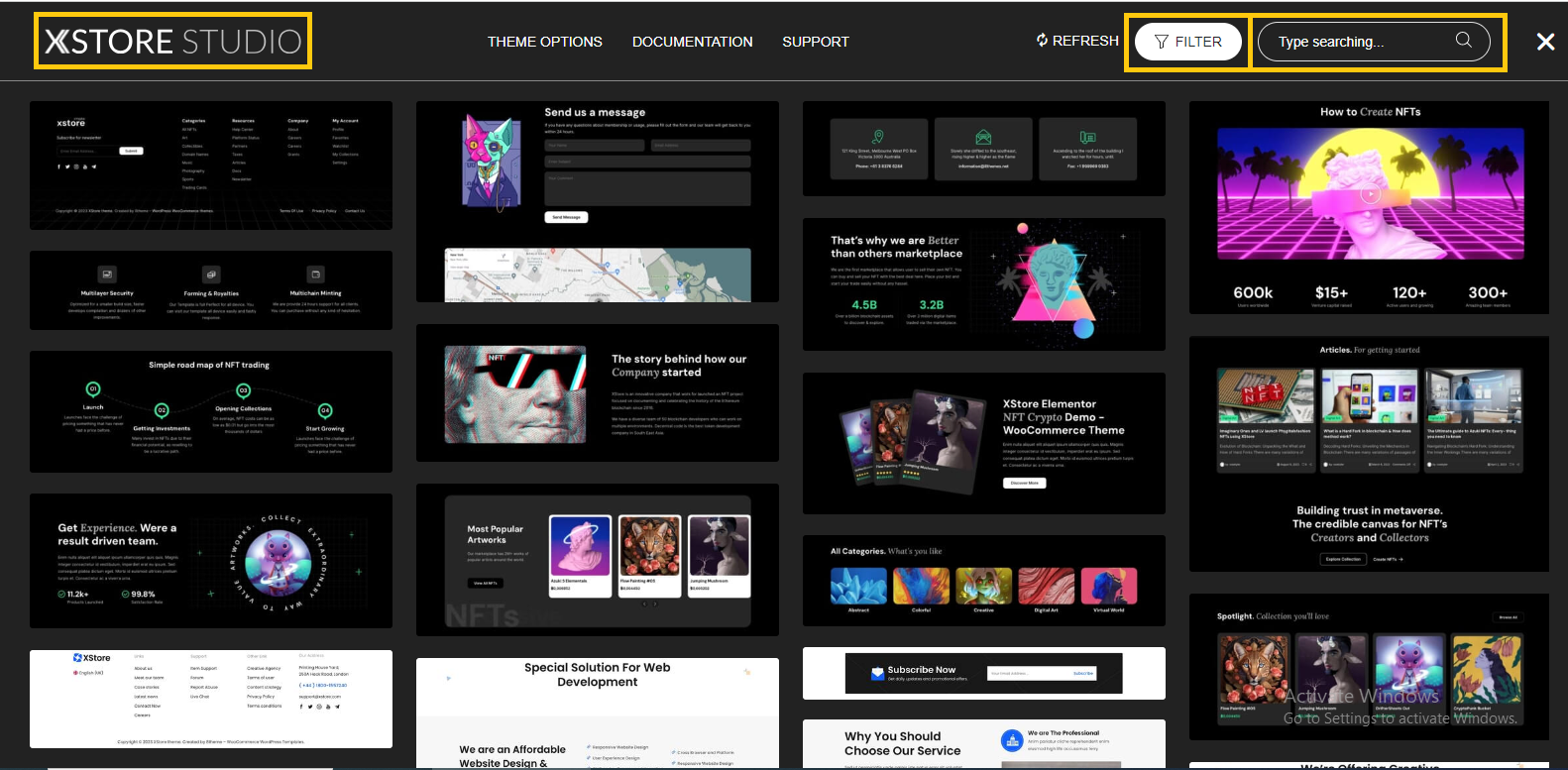Select Articles For getting started template
This screenshot has height=770, width=1568.
coord(1369,454)
